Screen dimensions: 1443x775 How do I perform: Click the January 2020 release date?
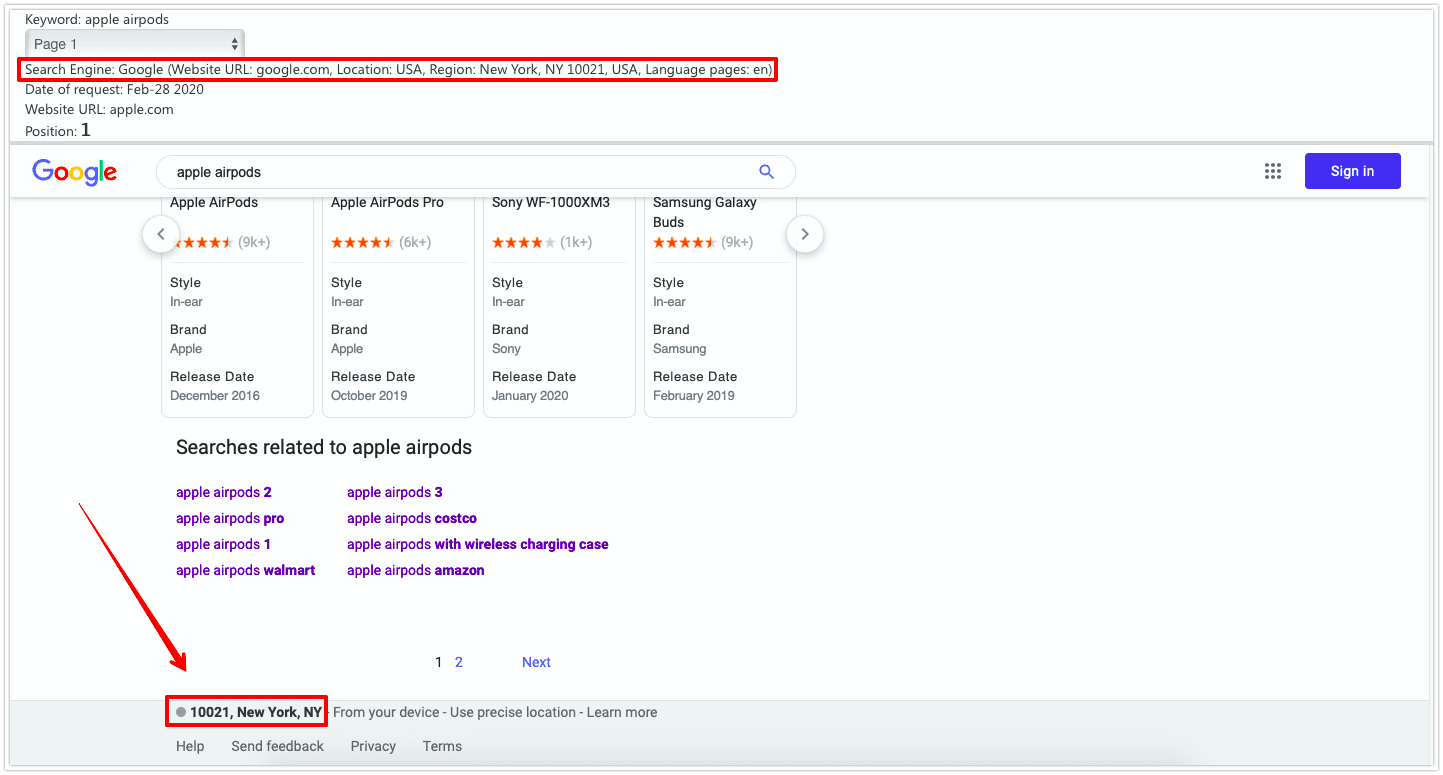click(530, 395)
